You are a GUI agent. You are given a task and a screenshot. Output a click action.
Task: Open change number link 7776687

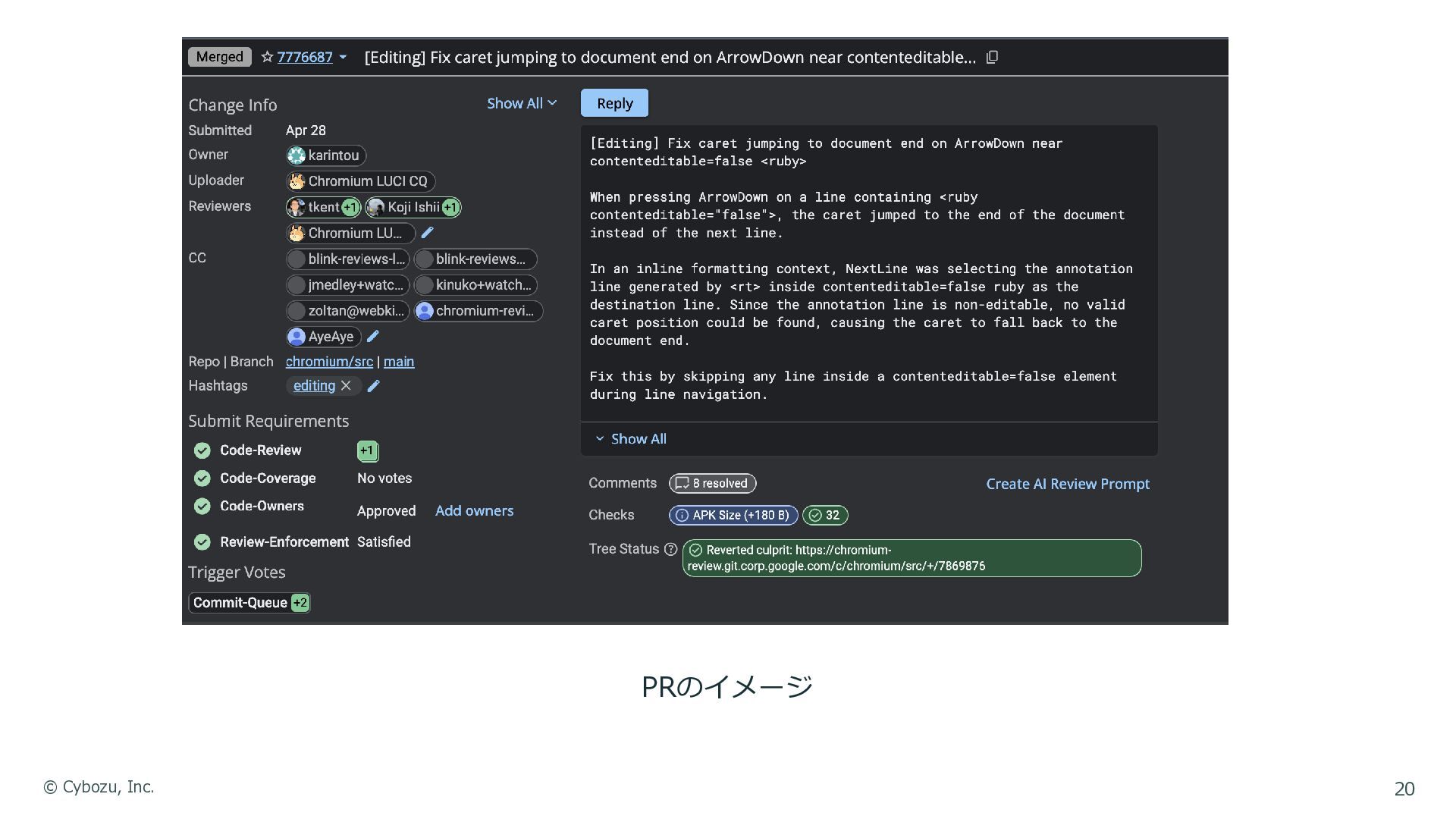point(305,57)
